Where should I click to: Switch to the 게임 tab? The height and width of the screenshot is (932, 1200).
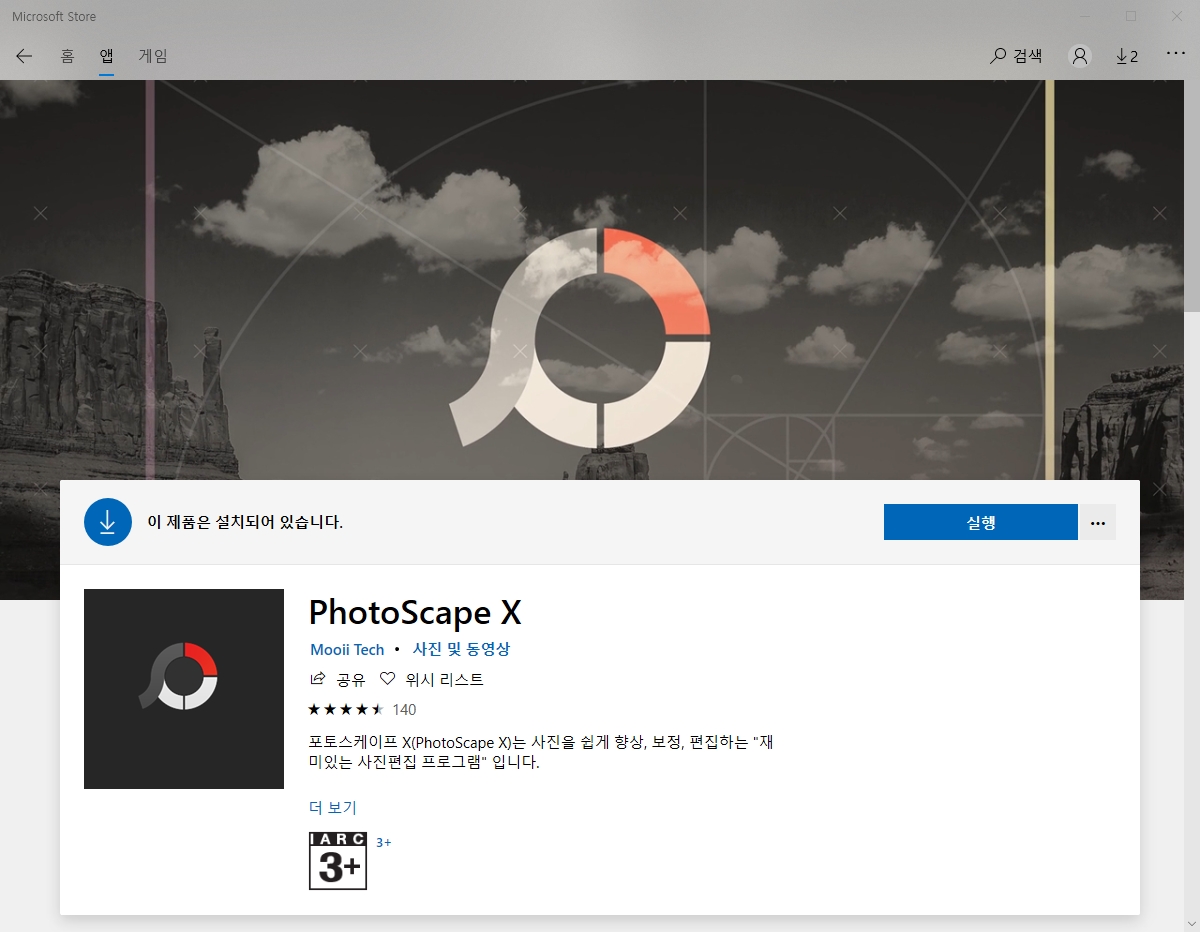pyautogui.click(x=153, y=56)
